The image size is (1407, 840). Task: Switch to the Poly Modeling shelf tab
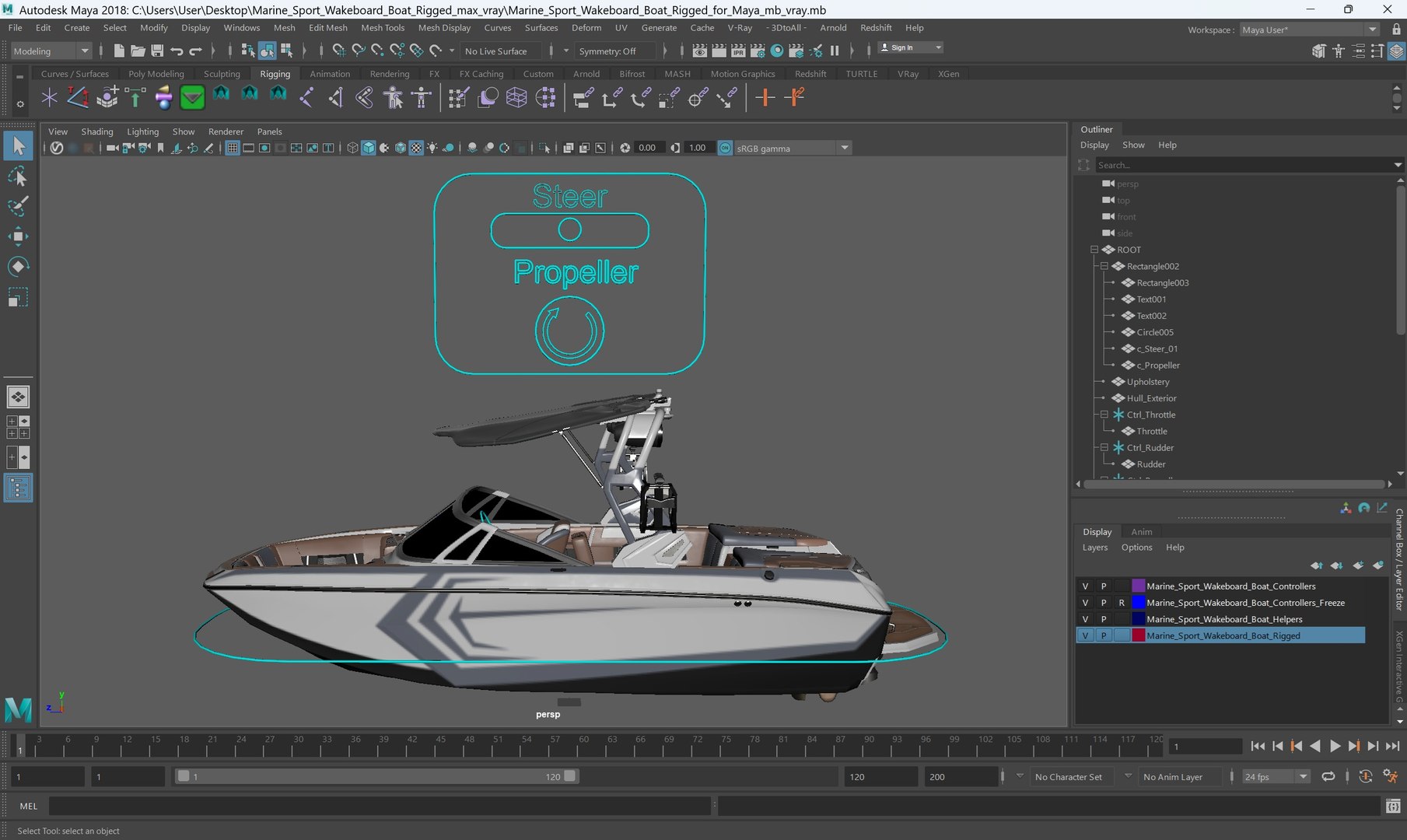pyautogui.click(x=156, y=74)
